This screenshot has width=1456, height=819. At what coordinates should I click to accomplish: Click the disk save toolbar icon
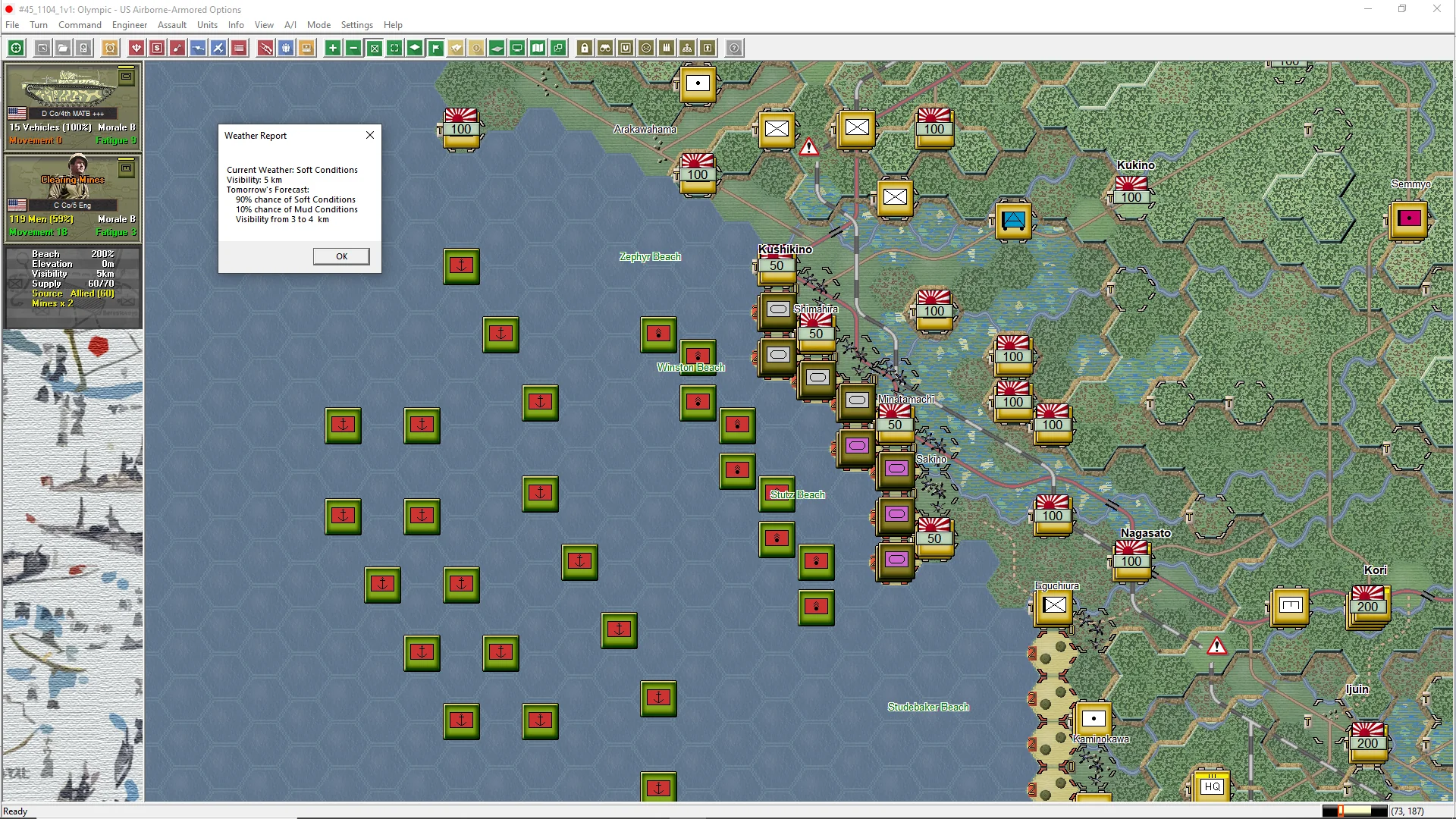click(83, 49)
